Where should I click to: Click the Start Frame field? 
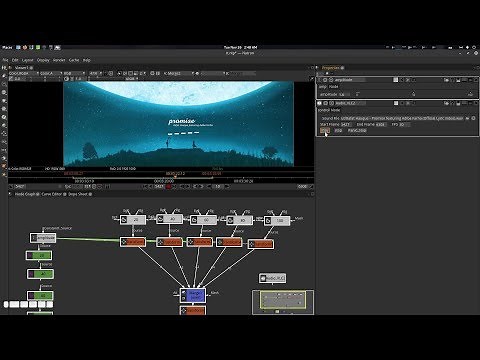click(x=346, y=124)
